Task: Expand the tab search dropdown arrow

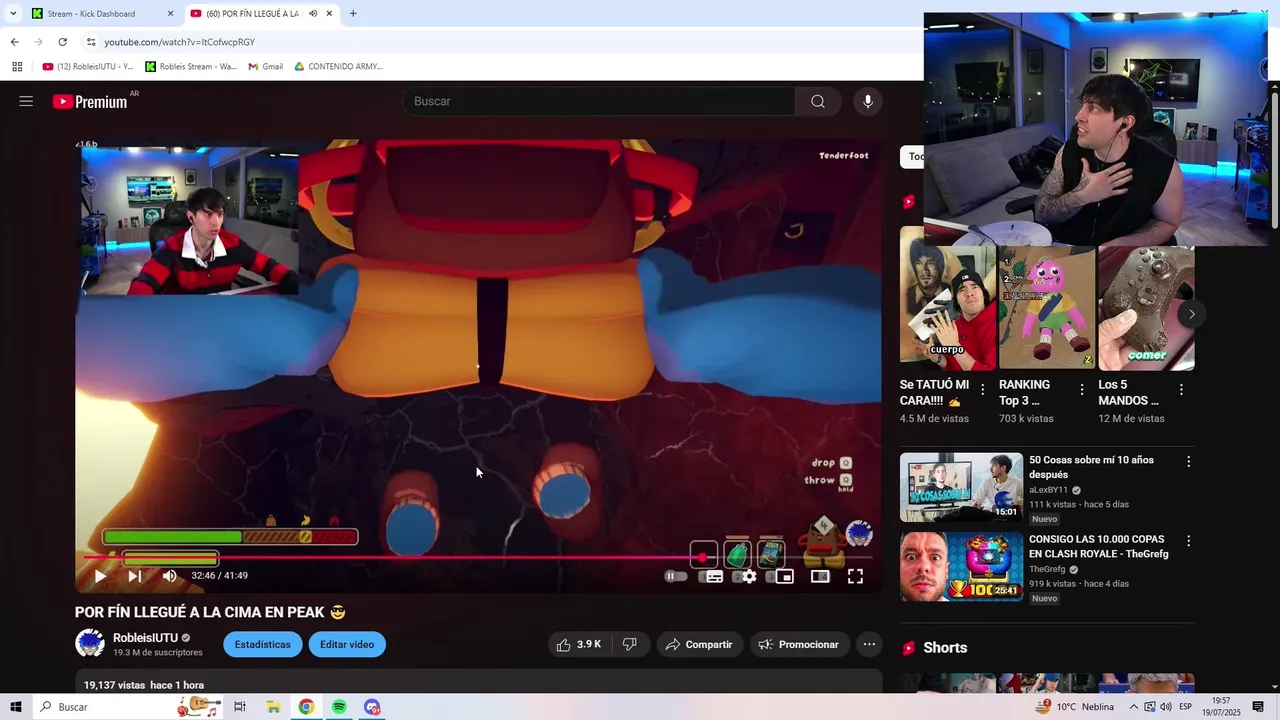Action: click(13, 14)
